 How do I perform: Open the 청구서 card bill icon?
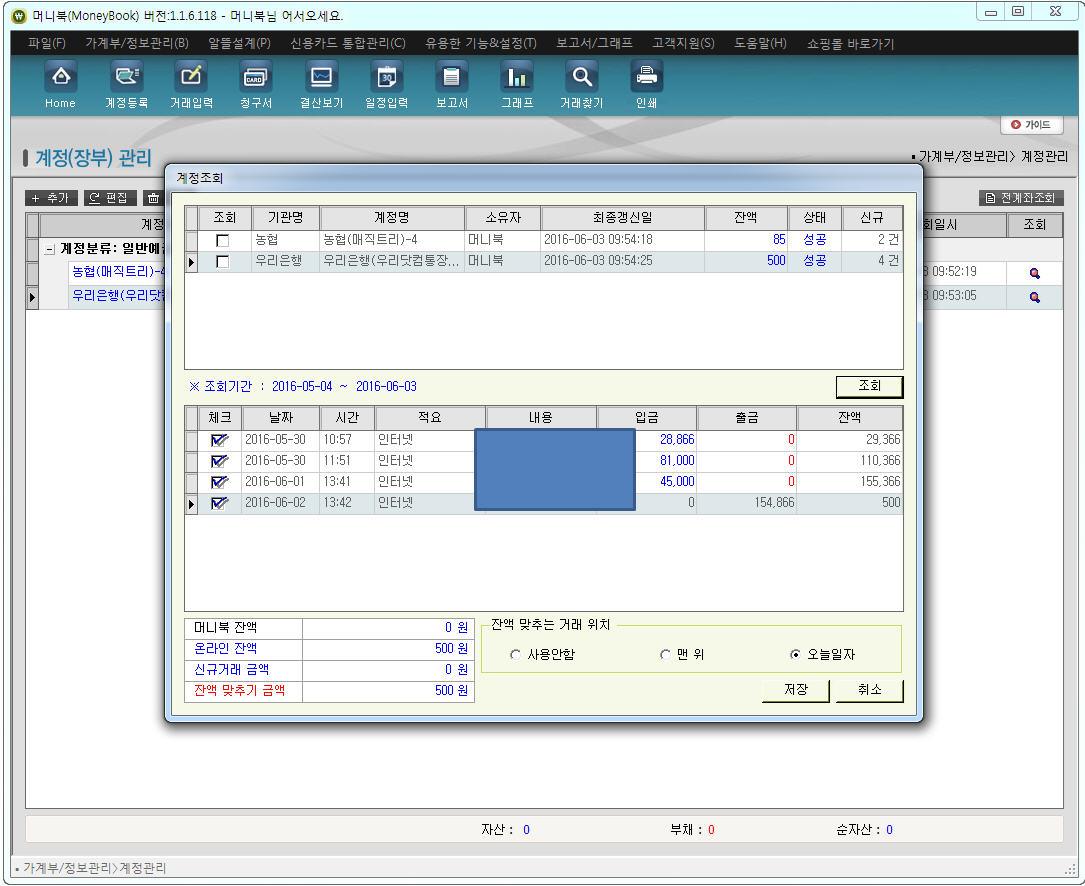coord(256,78)
